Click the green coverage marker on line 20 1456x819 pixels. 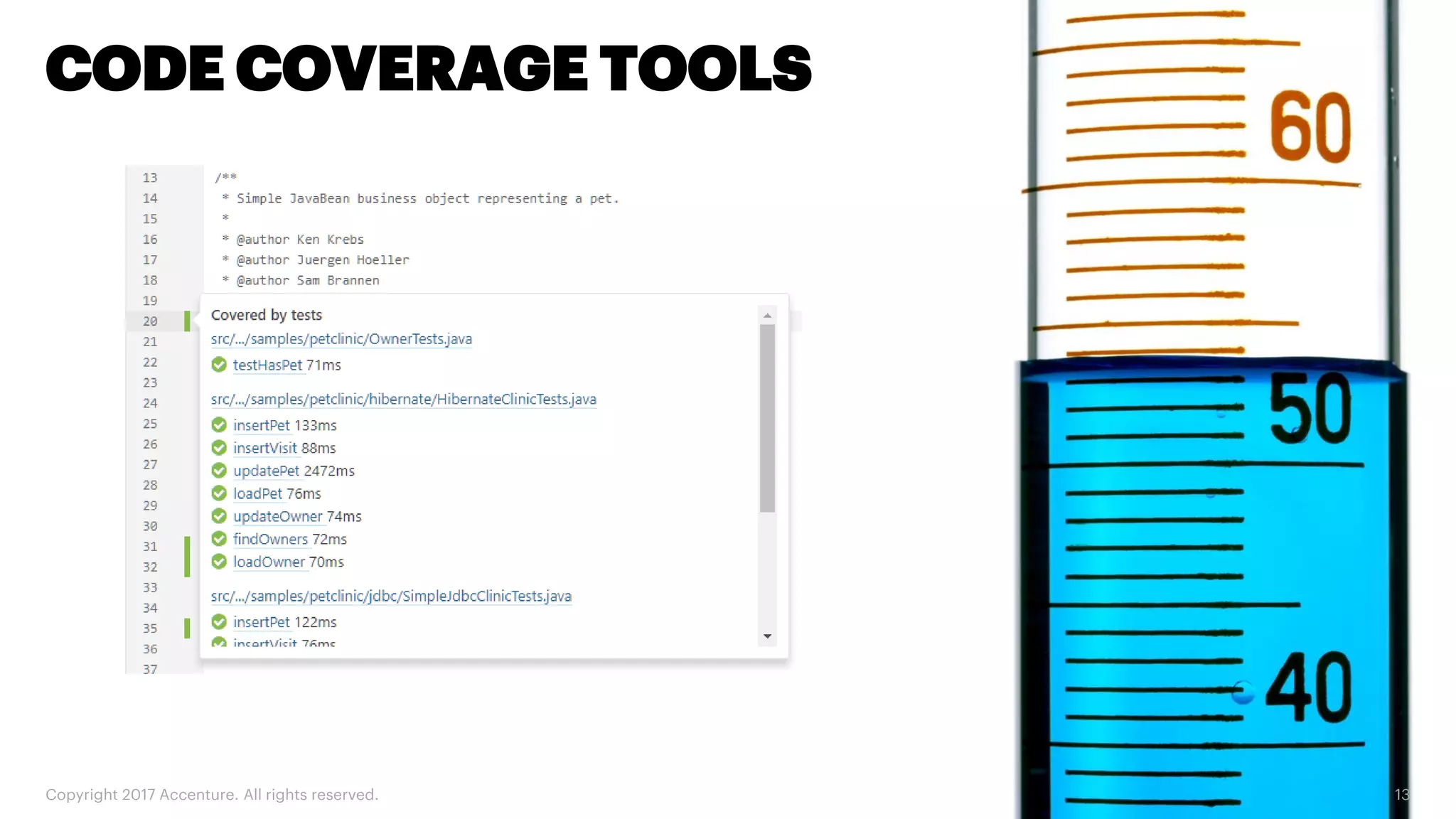[x=187, y=321]
